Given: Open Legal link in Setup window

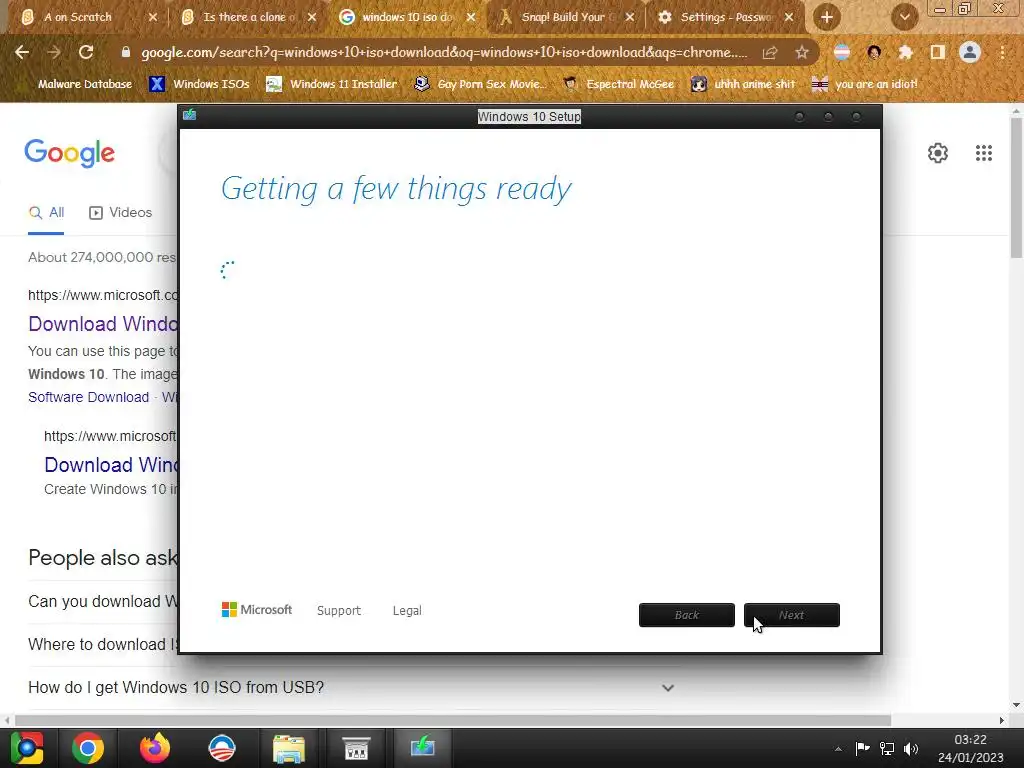Looking at the screenshot, I should [407, 611].
